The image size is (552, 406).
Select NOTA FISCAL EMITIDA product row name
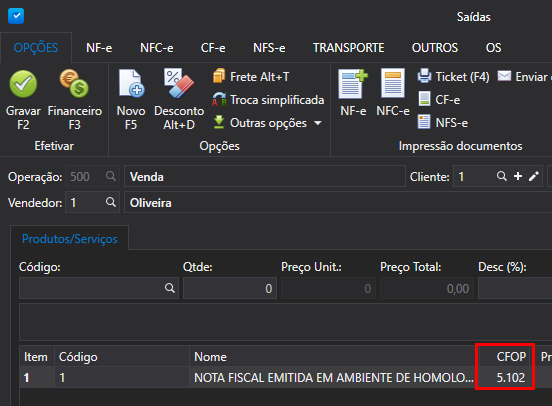[334, 377]
